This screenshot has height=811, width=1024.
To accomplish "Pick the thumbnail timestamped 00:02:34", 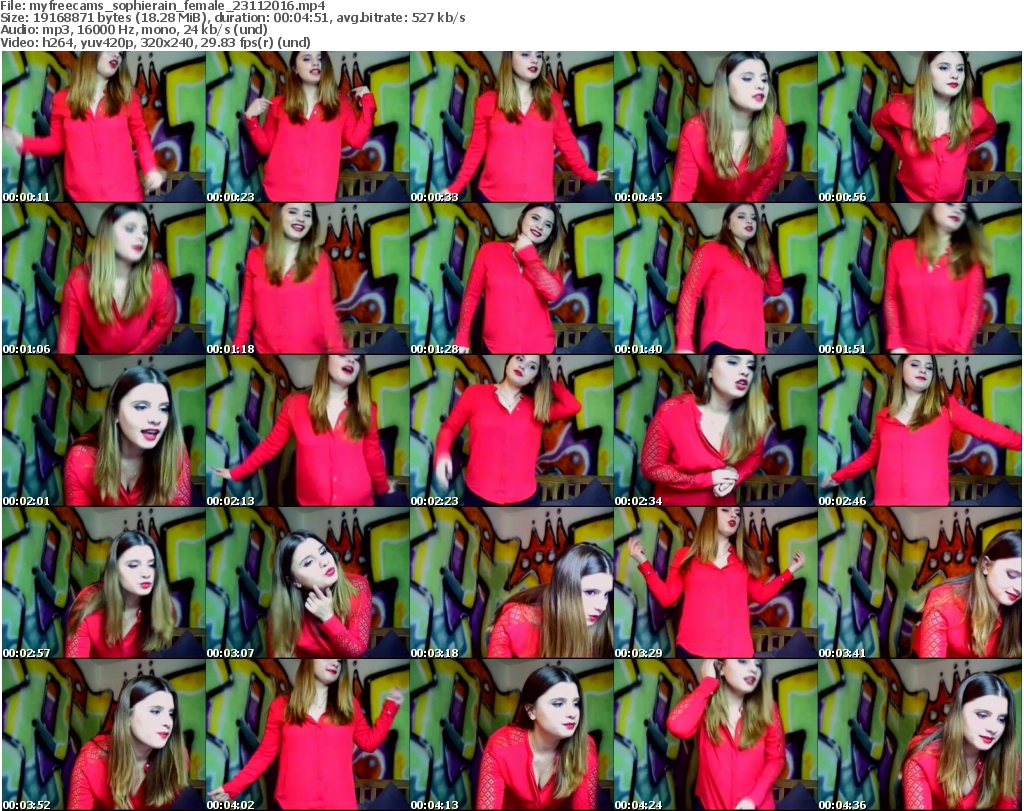I will tap(715, 431).
